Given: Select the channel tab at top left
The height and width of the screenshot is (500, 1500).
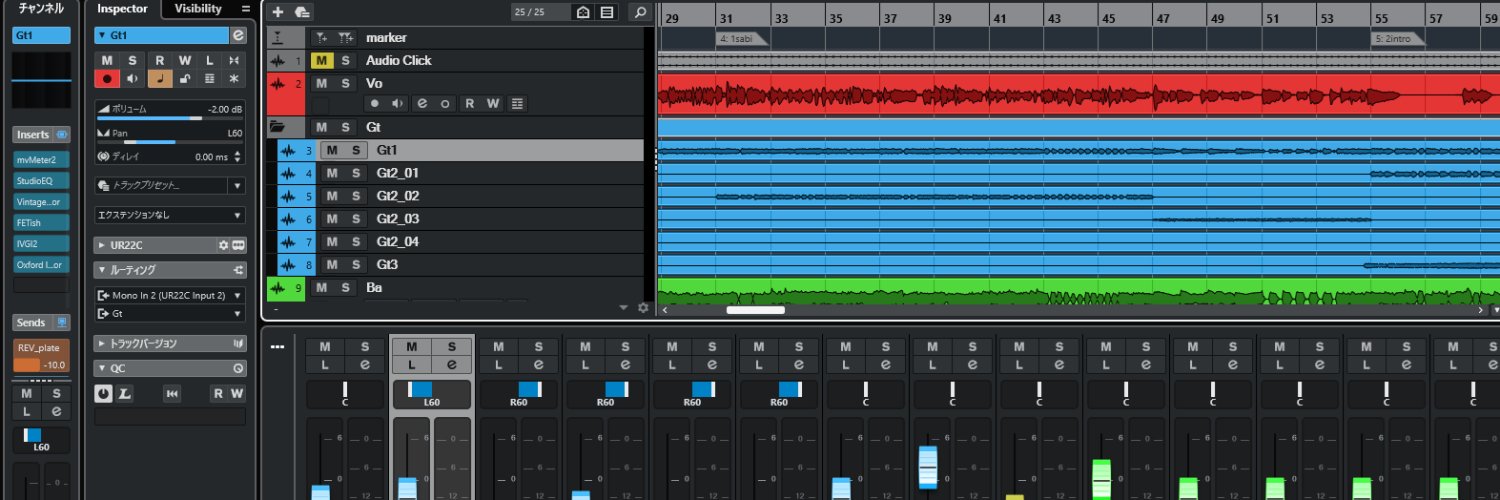Looking at the screenshot, I should (x=41, y=9).
